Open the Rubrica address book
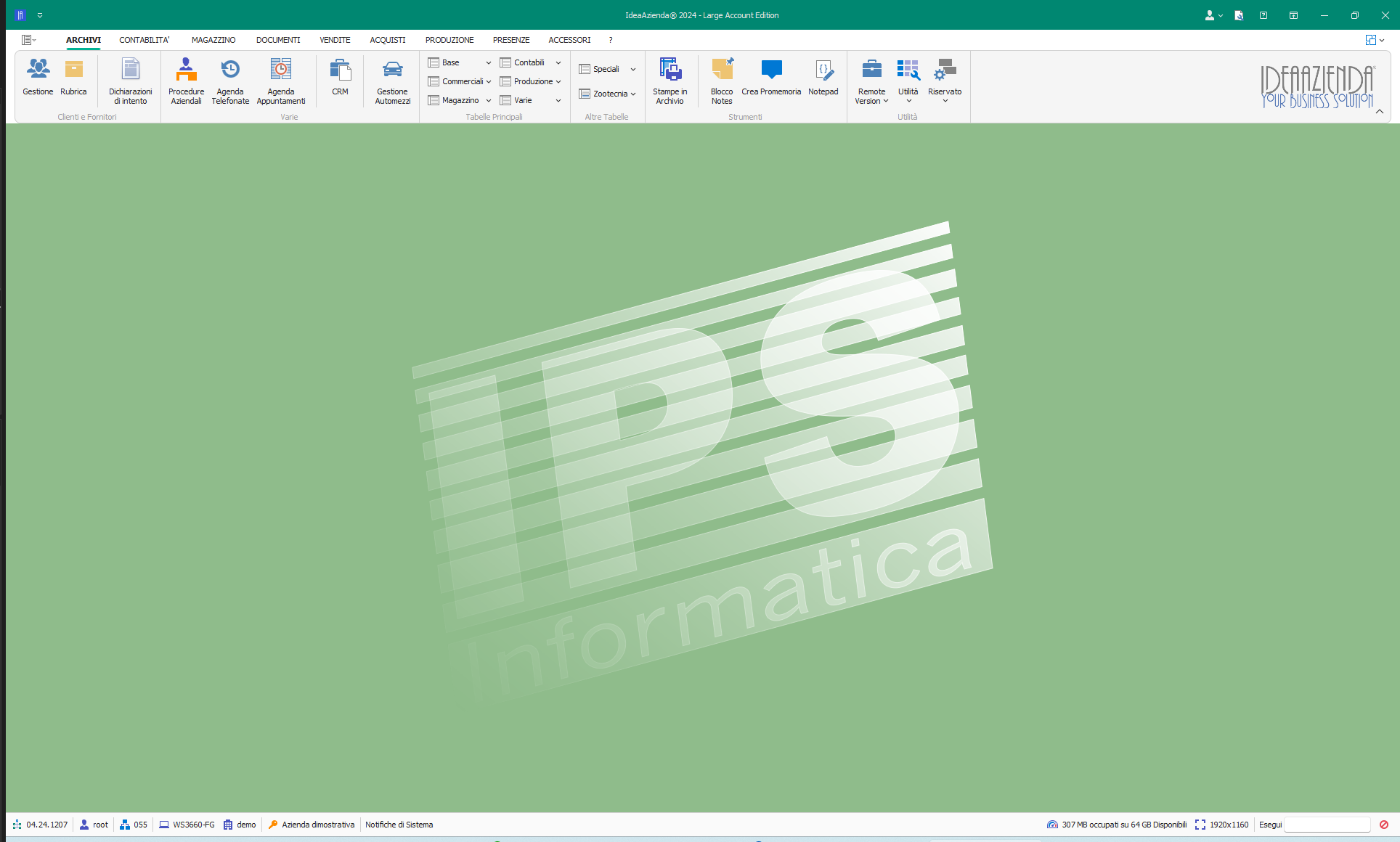Viewport: 1400px width, 842px height. click(73, 78)
